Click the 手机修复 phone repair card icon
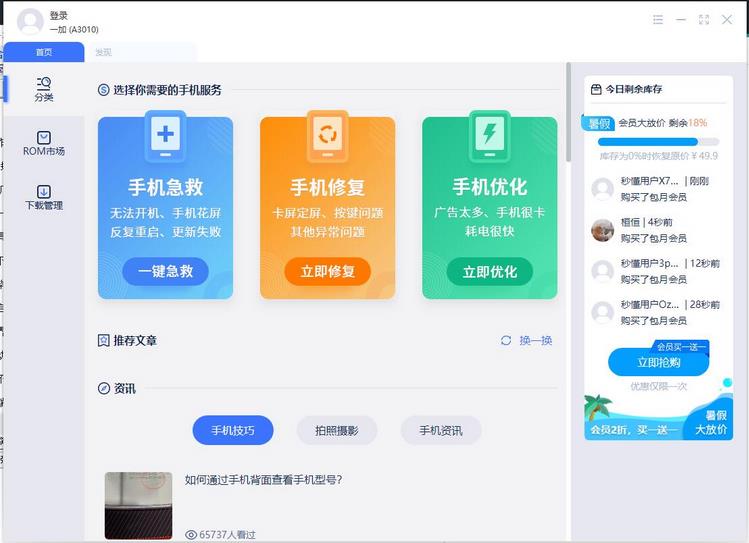 [x=327, y=135]
